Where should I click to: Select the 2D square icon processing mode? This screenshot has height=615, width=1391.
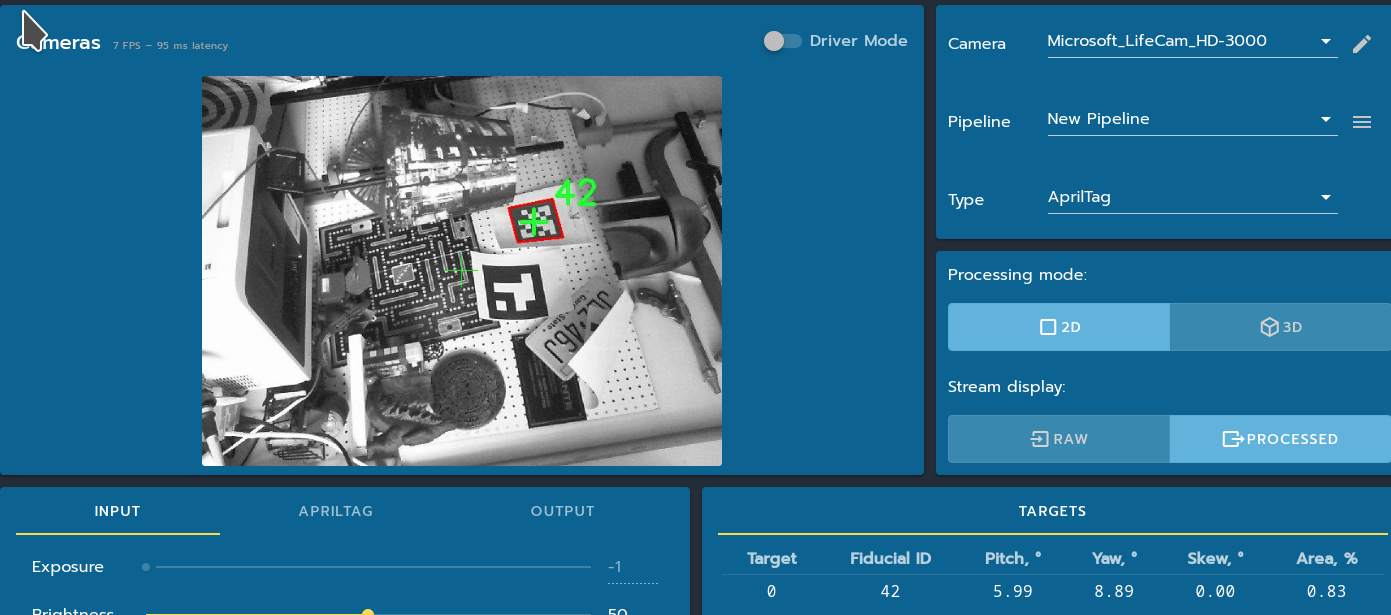1048,326
